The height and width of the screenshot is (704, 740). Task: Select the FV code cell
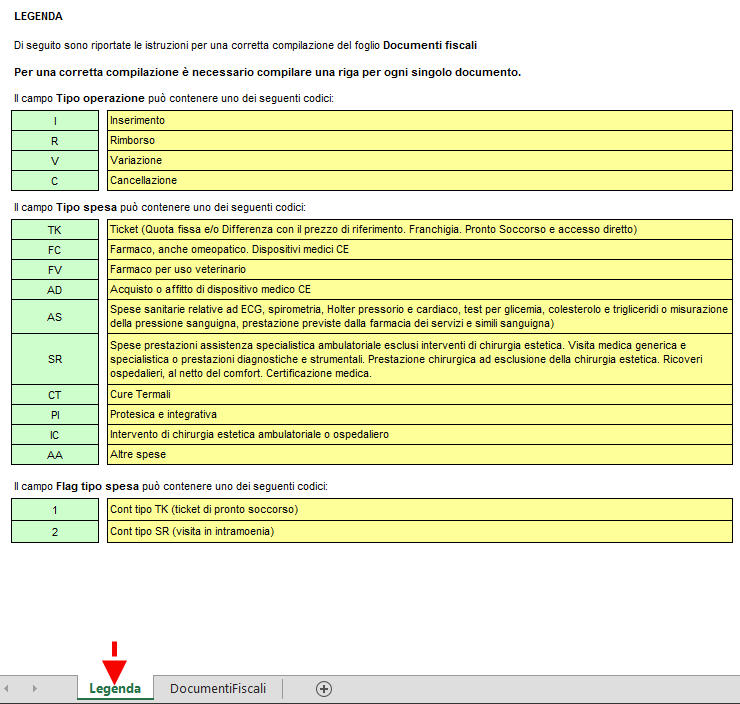(55, 270)
